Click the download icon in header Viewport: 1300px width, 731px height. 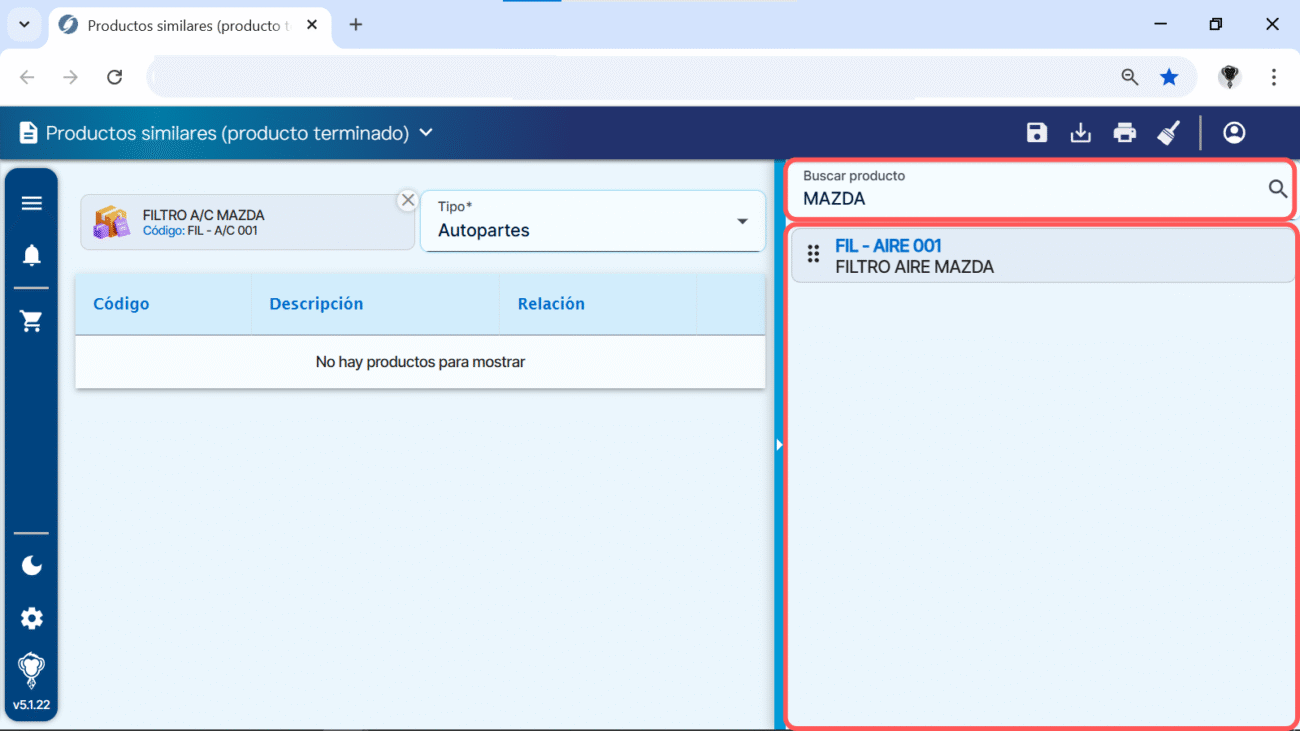coord(1081,133)
